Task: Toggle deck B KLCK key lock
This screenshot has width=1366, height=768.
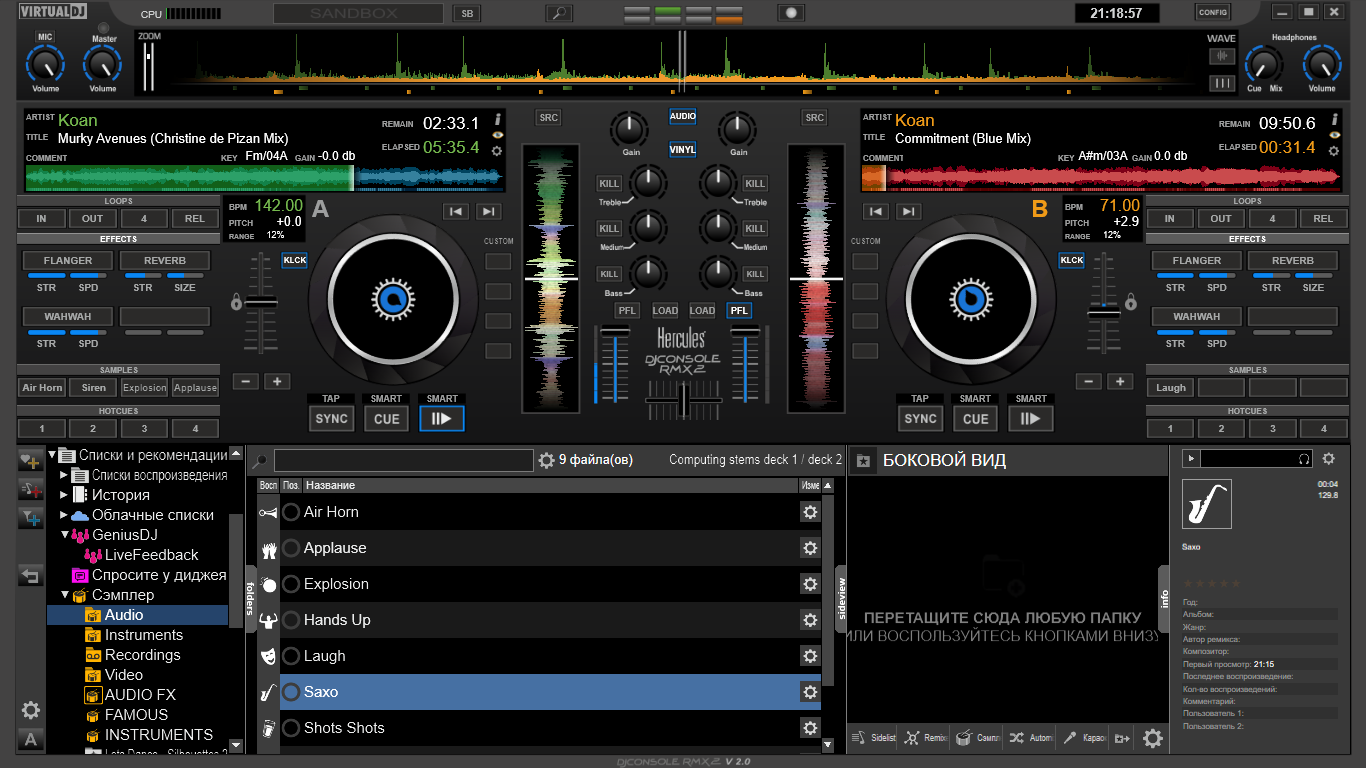Action: (1071, 260)
